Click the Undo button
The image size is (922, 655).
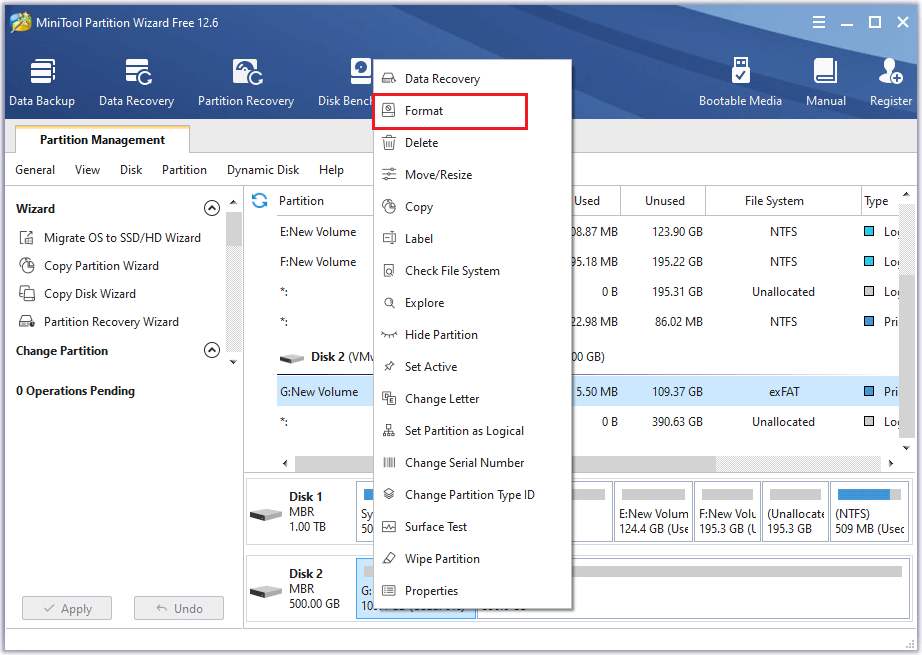pos(179,609)
